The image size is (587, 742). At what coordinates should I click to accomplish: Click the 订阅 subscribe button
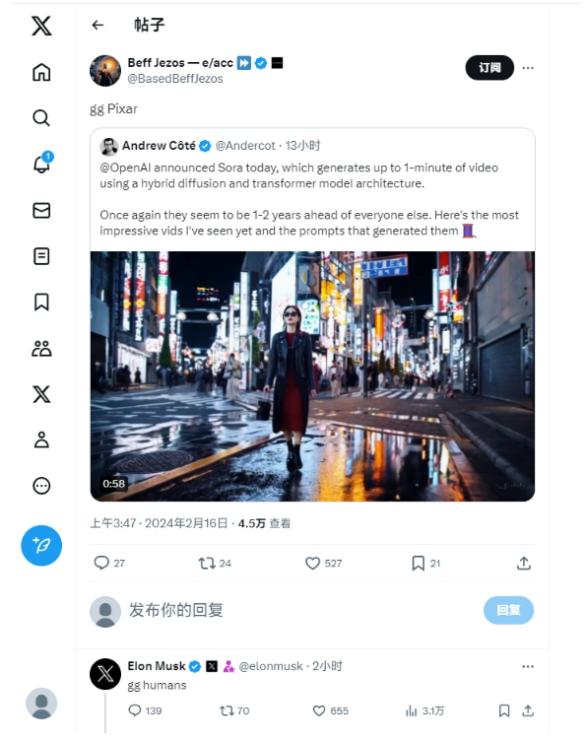489,68
